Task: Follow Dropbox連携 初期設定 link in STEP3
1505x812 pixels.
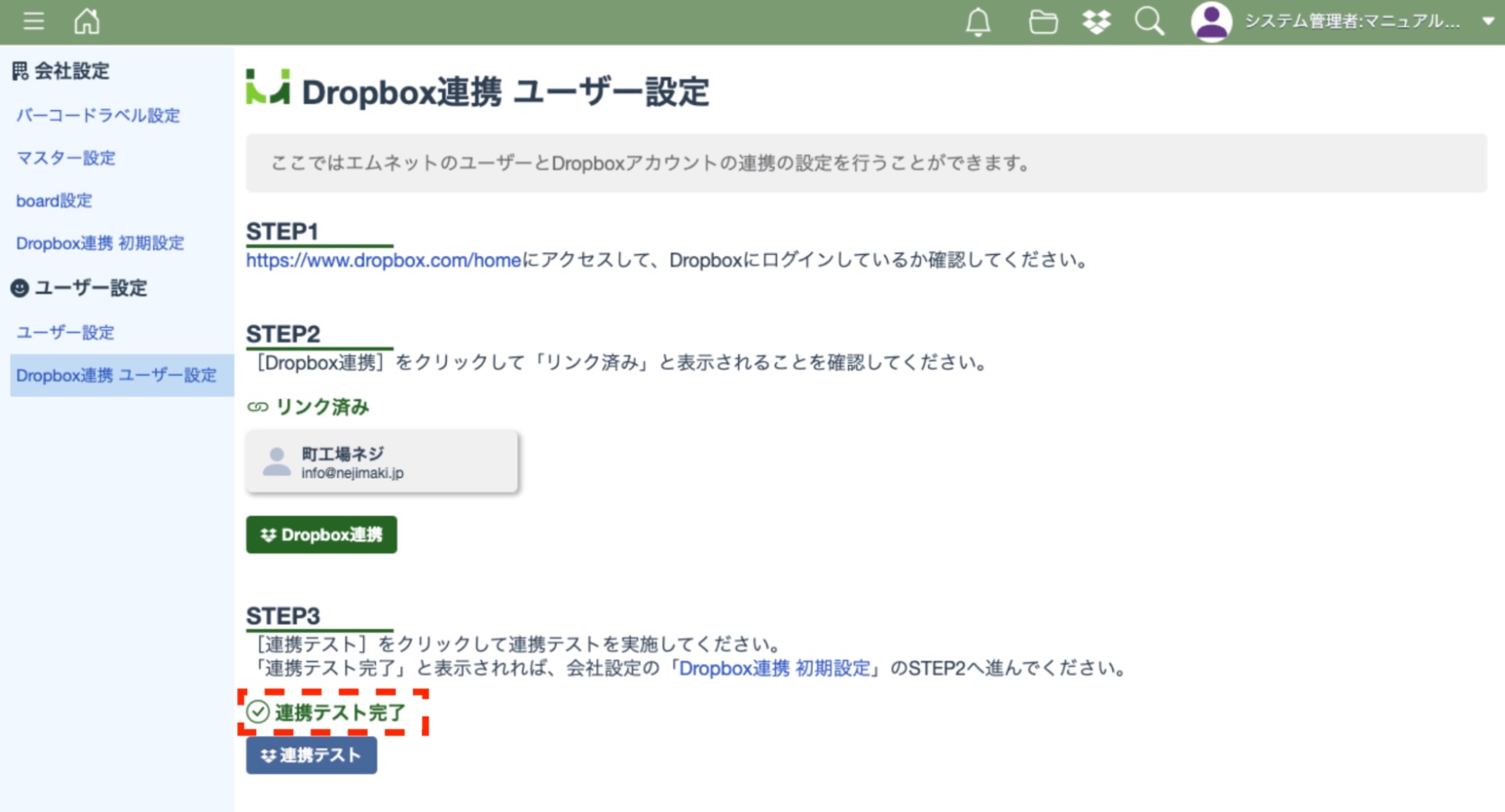Action: [x=774, y=669]
